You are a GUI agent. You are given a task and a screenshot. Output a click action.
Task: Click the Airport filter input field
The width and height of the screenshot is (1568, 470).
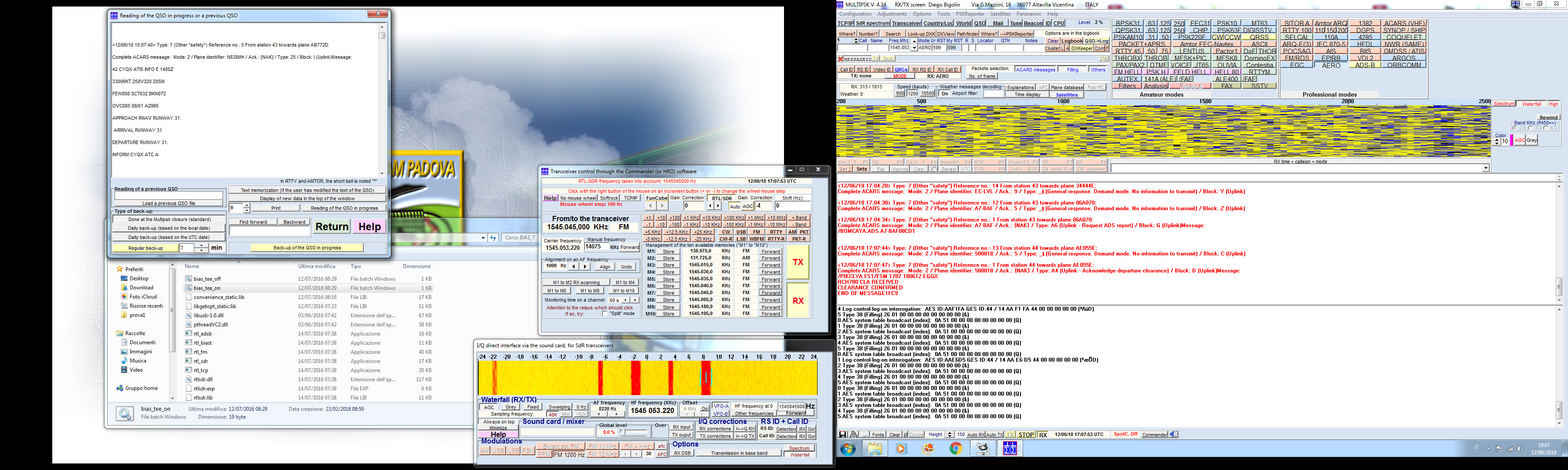[994, 94]
